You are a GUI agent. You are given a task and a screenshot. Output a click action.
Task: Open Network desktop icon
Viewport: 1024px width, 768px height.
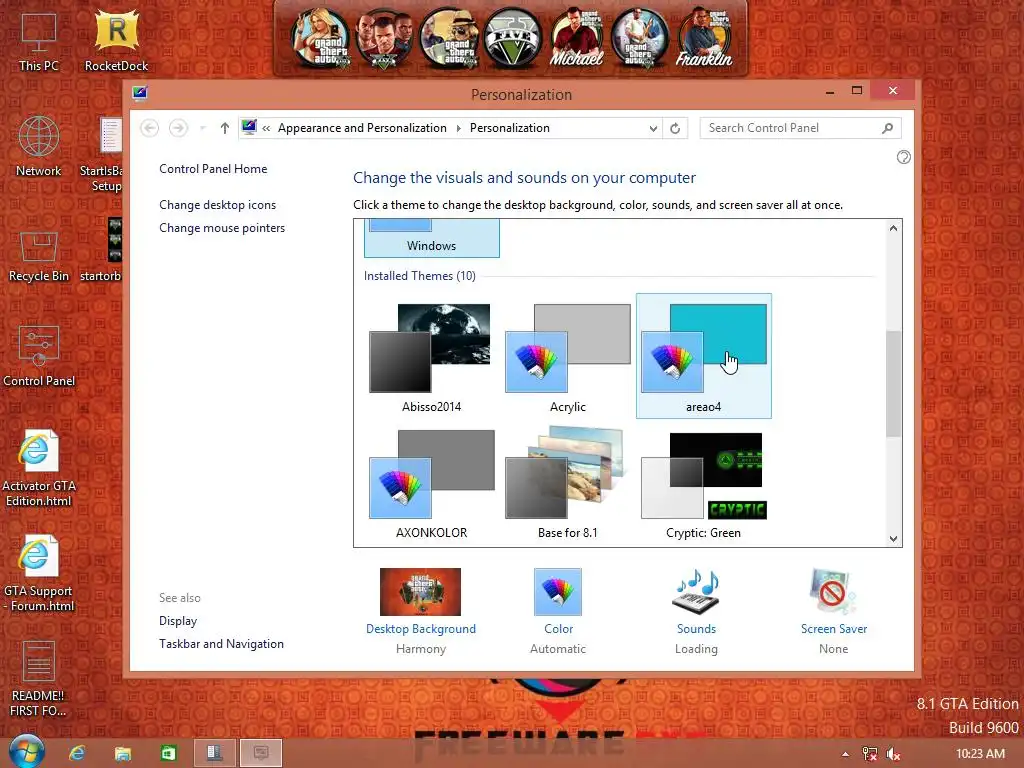(x=39, y=146)
